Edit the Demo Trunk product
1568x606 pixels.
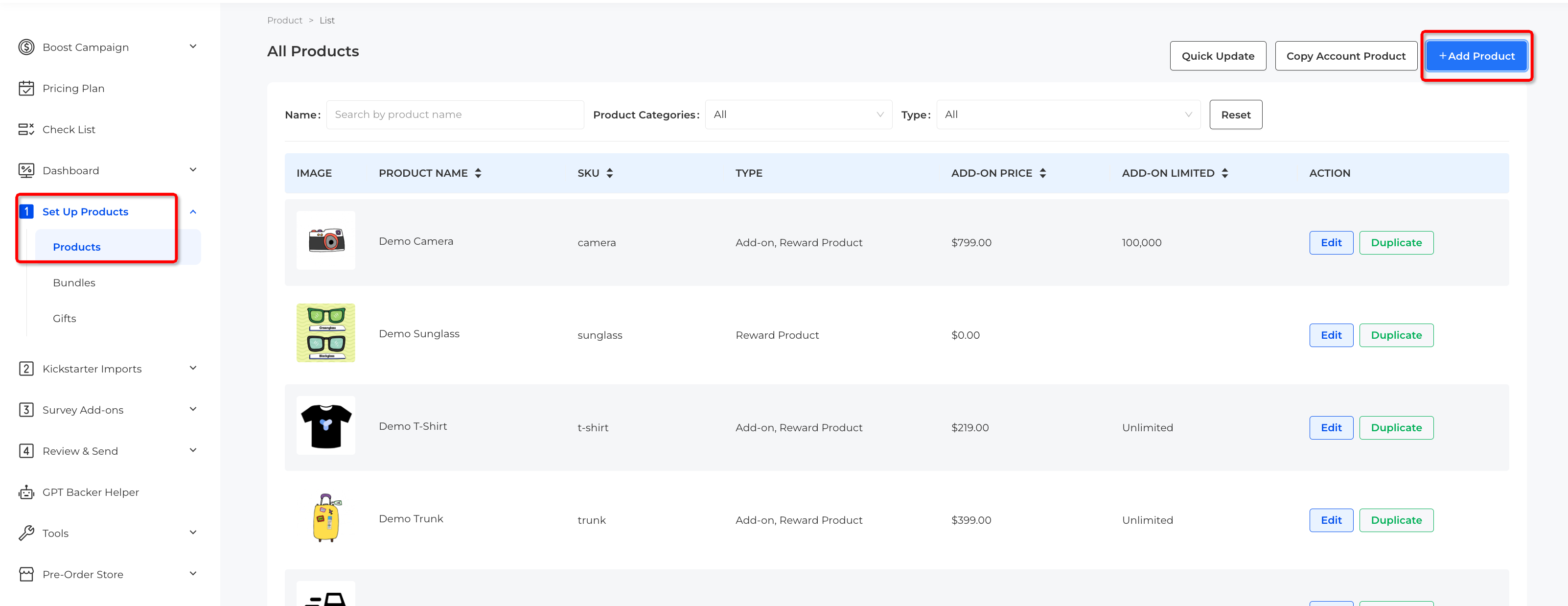(1331, 520)
